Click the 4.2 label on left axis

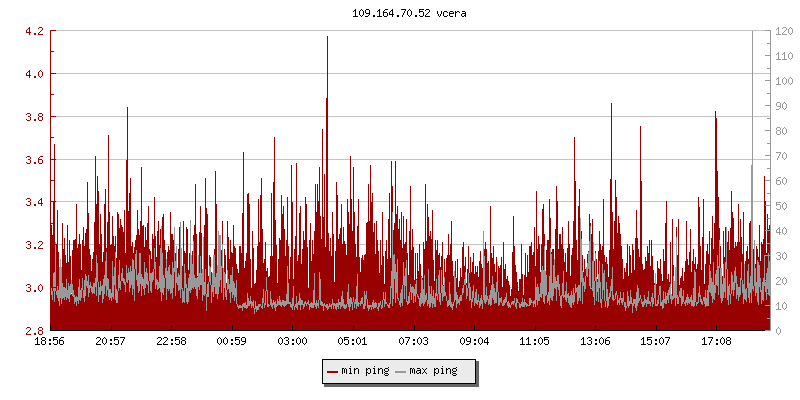34,31
